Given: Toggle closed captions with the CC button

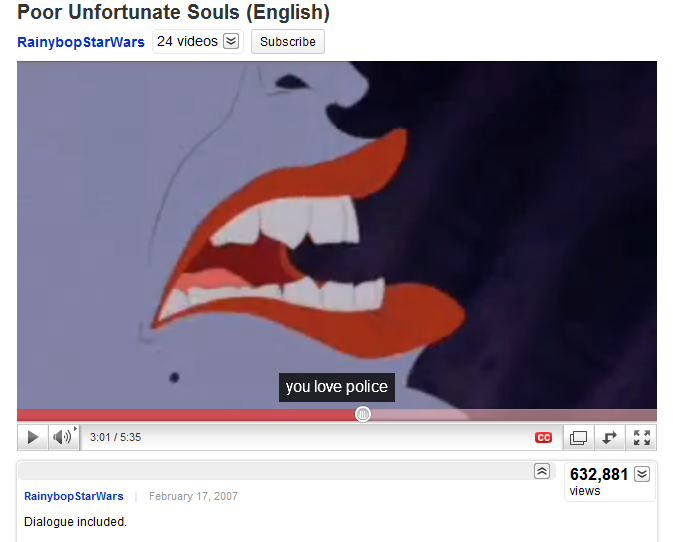Looking at the screenshot, I should point(543,437).
